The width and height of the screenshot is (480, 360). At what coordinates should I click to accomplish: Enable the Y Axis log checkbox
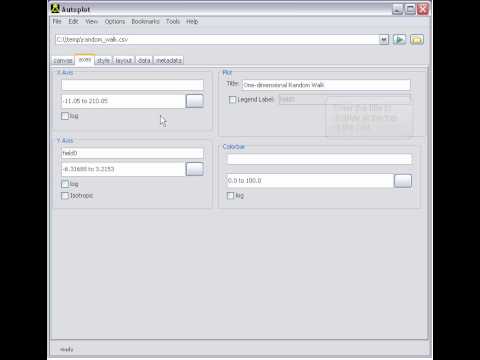point(65,184)
